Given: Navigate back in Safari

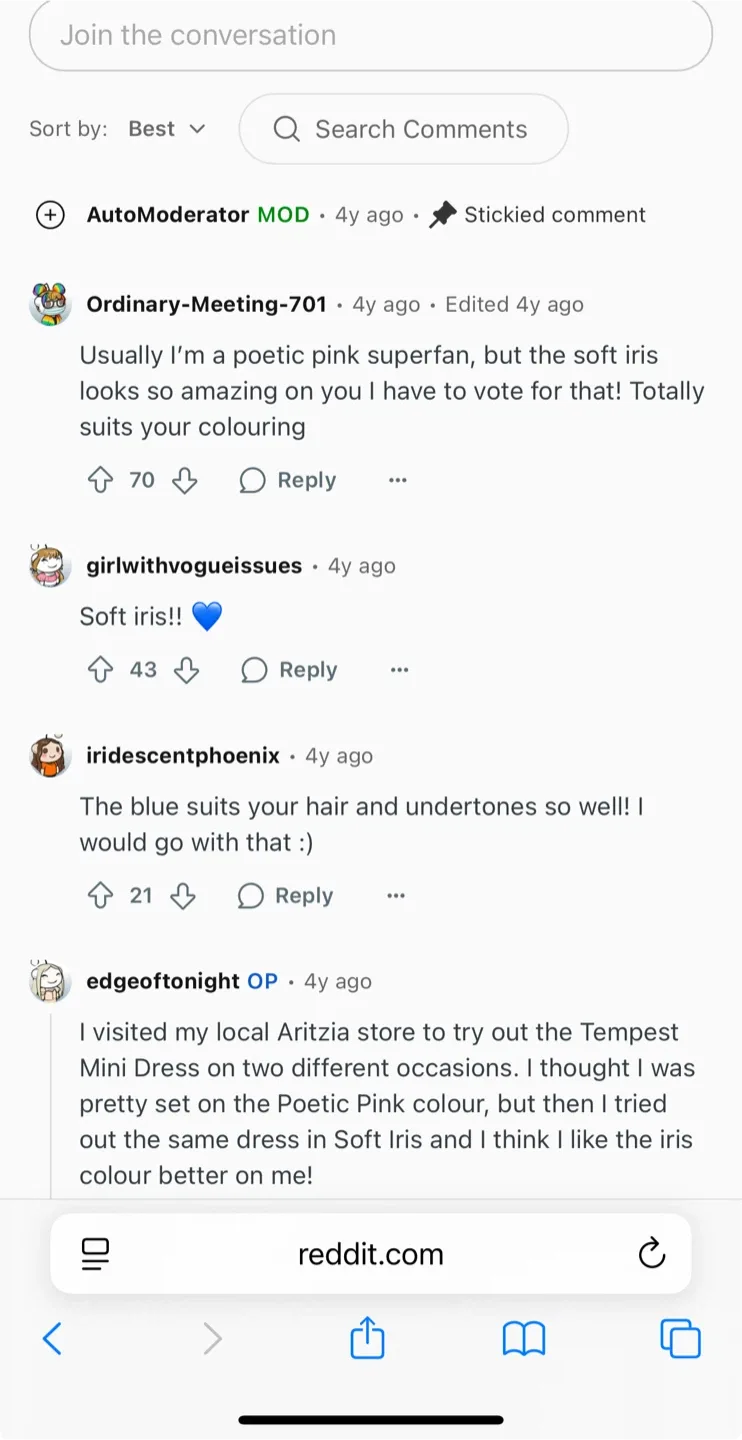Looking at the screenshot, I should 53,1338.
